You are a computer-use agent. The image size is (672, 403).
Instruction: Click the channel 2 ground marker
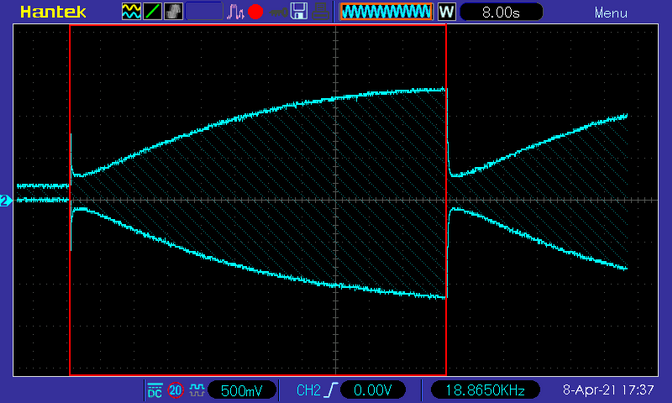pyautogui.click(x=6, y=200)
